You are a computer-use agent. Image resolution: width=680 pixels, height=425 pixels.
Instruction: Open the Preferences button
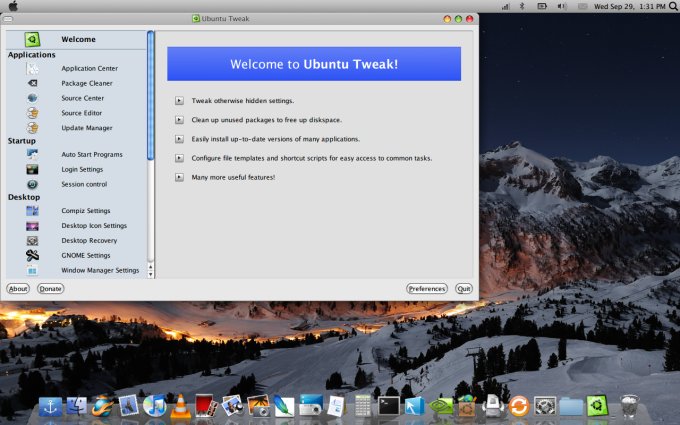tap(426, 288)
